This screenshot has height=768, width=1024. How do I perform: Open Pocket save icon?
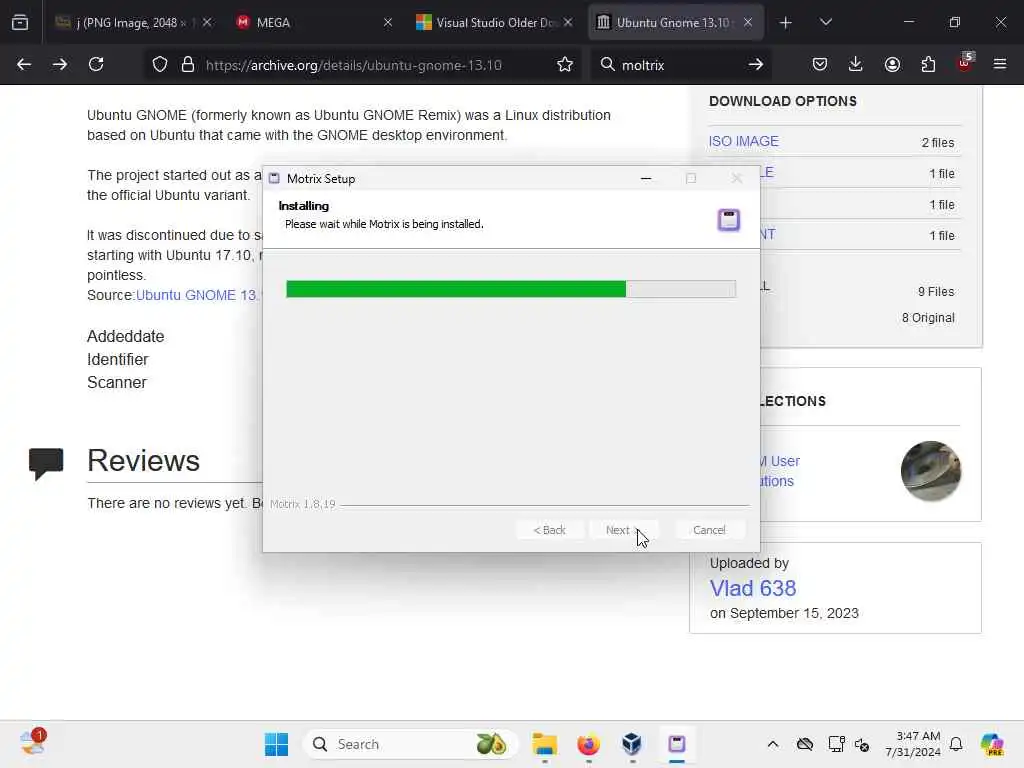point(820,64)
